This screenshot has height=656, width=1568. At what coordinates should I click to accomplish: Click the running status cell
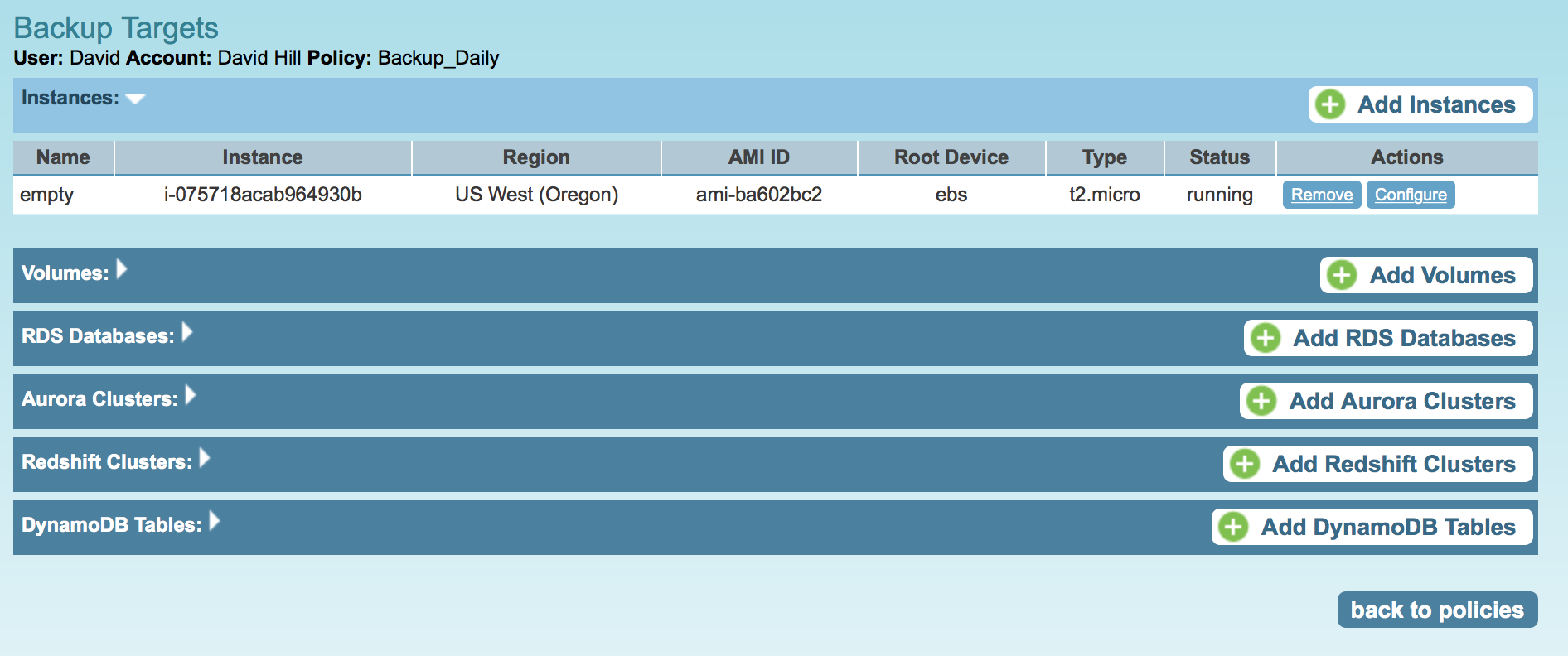pyautogui.click(x=1220, y=195)
